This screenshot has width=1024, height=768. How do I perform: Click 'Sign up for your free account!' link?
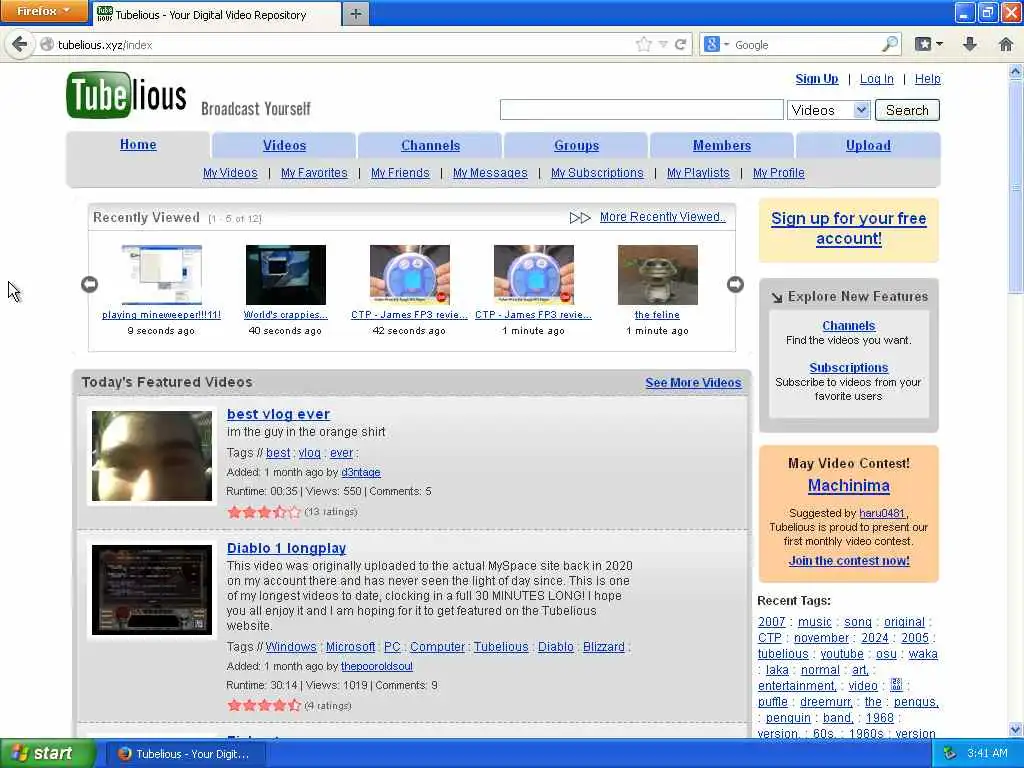(x=848, y=229)
